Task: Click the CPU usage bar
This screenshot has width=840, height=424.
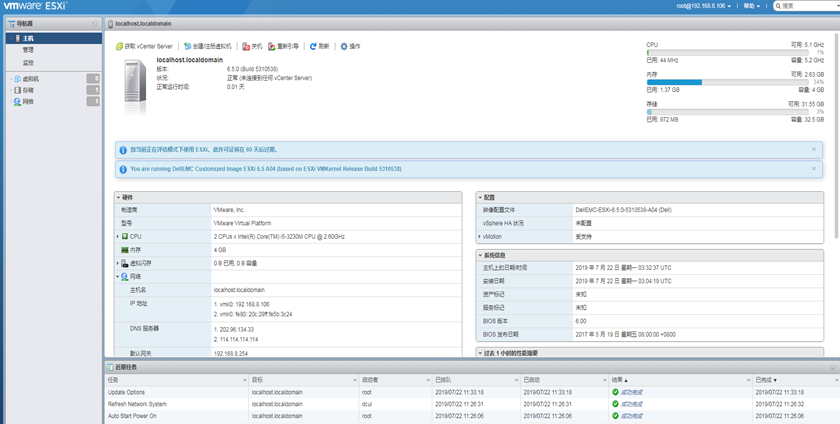Action: click(728, 53)
